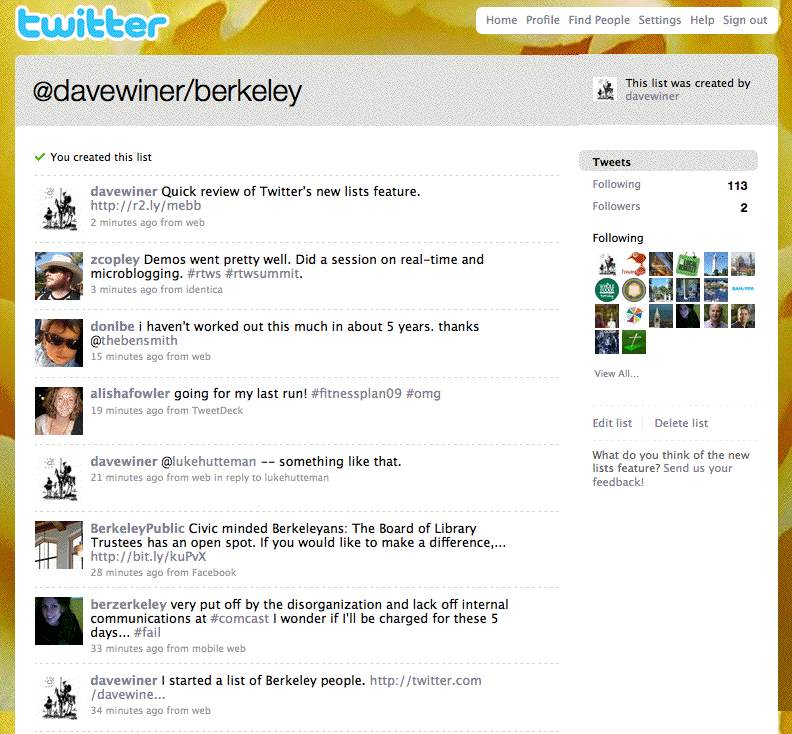
Task: Open the Settings page
Action: (x=659, y=20)
